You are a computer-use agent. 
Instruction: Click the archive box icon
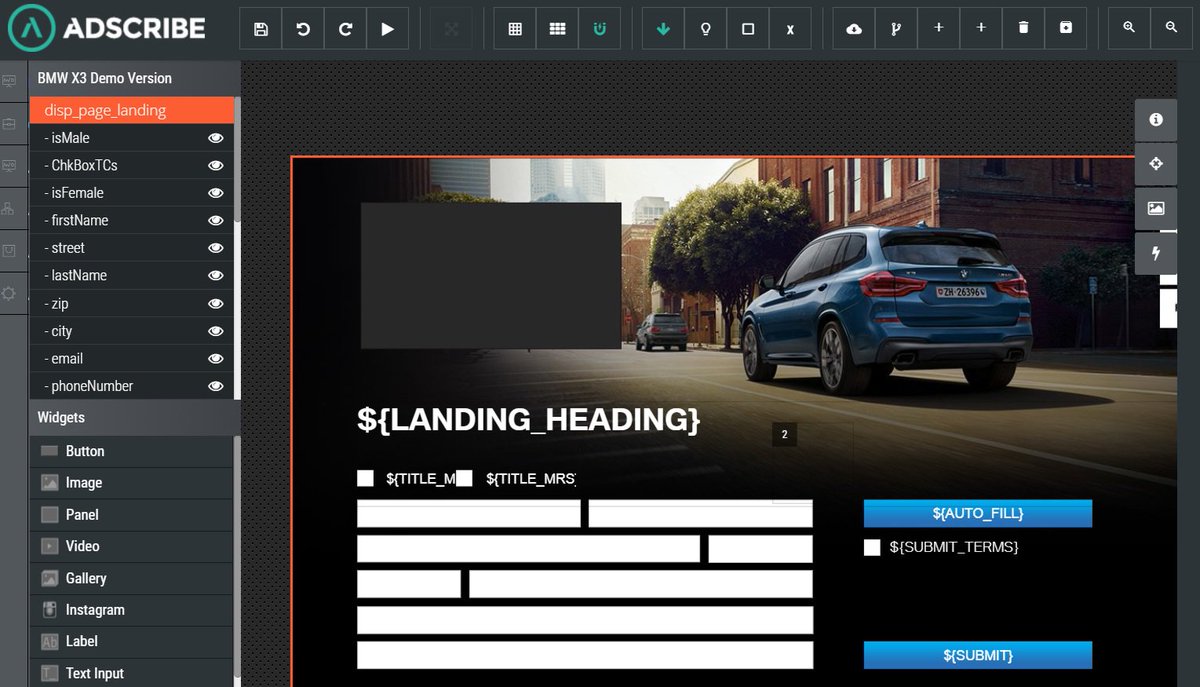[x=1066, y=30]
